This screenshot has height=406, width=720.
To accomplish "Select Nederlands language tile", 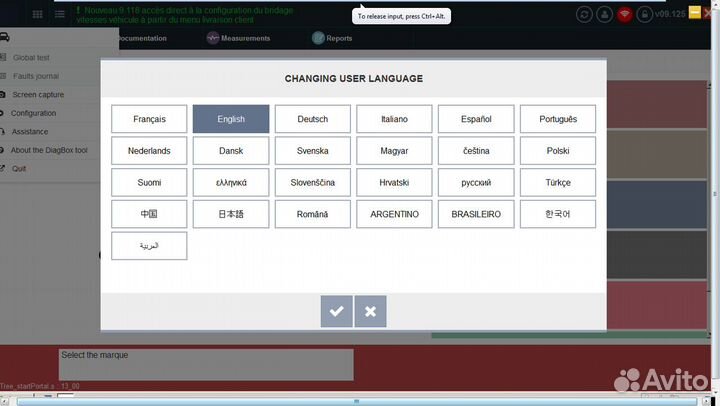I will tap(149, 151).
